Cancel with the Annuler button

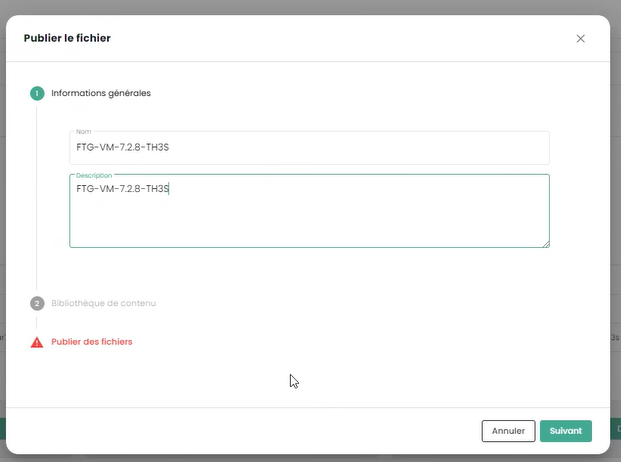tap(508, 431)
